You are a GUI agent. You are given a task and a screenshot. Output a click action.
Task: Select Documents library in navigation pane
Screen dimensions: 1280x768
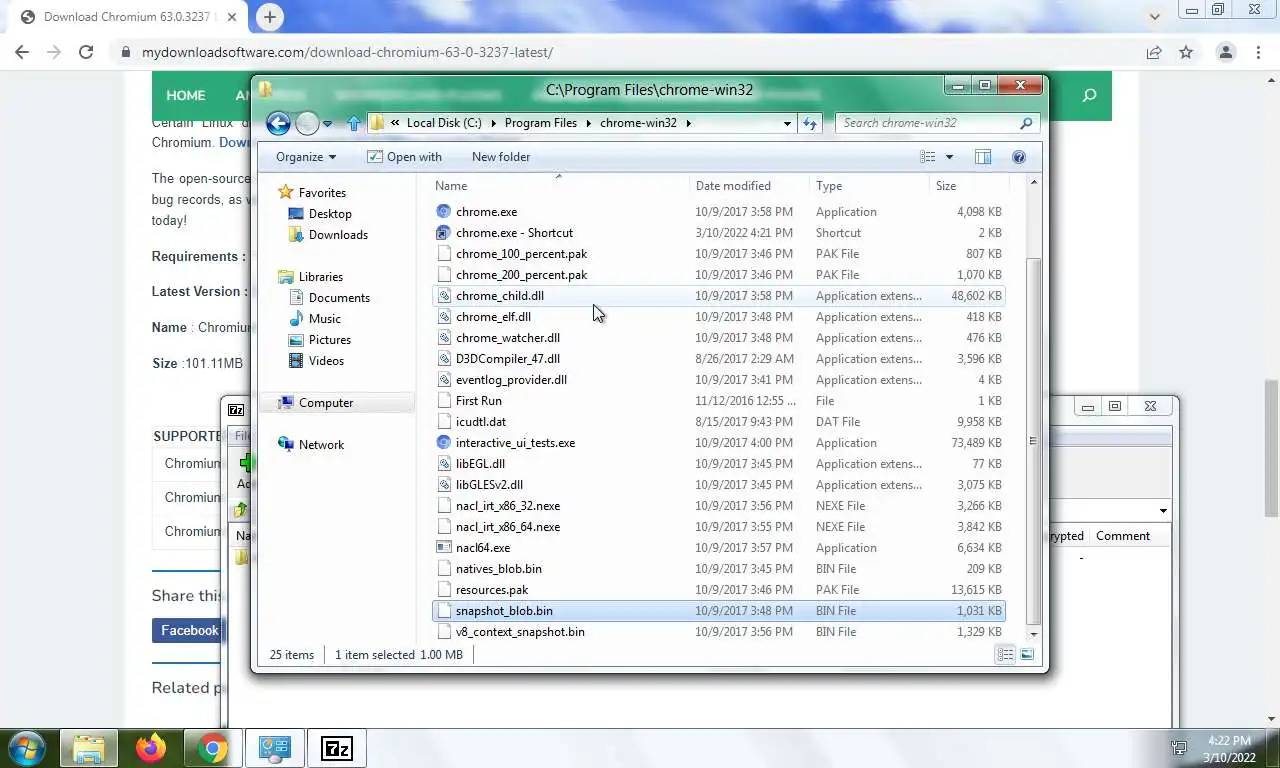click(329, 297)
